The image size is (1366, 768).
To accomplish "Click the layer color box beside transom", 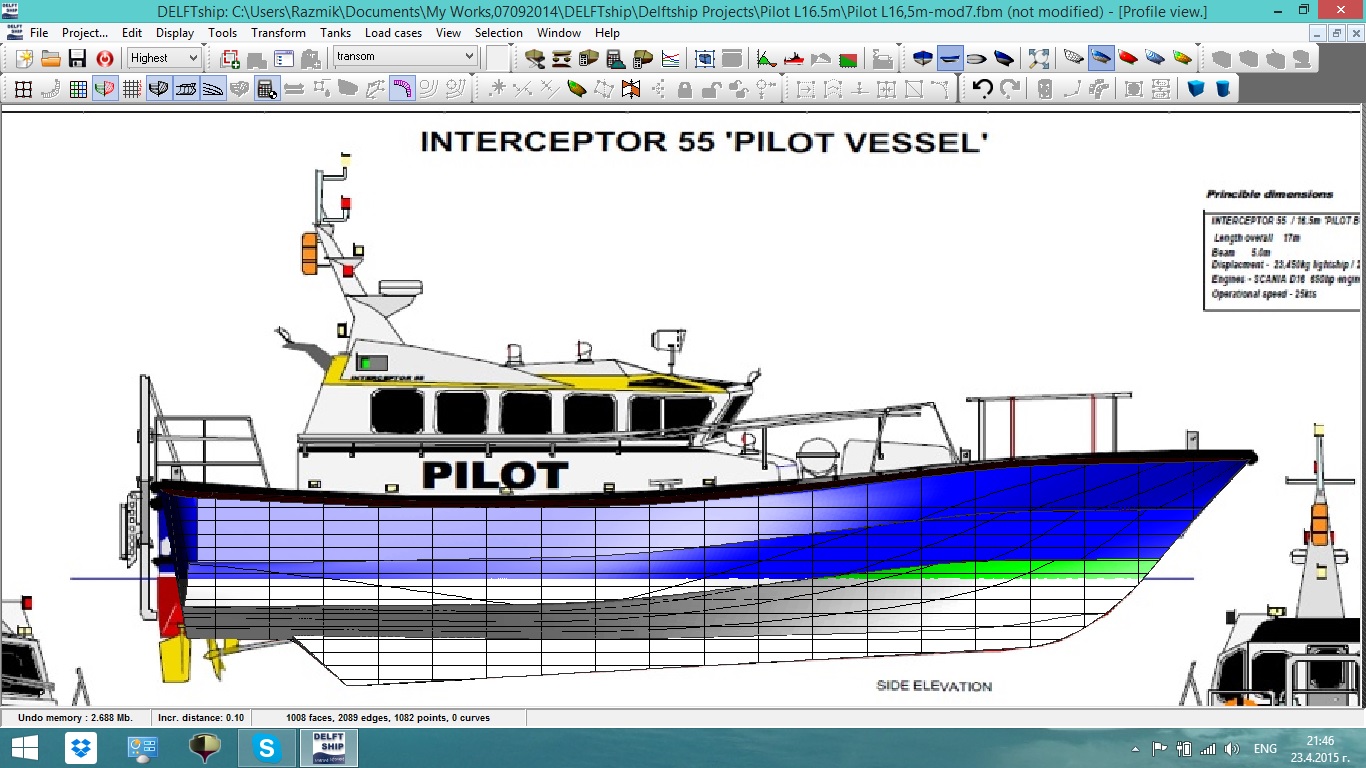I will pos(498,58).
